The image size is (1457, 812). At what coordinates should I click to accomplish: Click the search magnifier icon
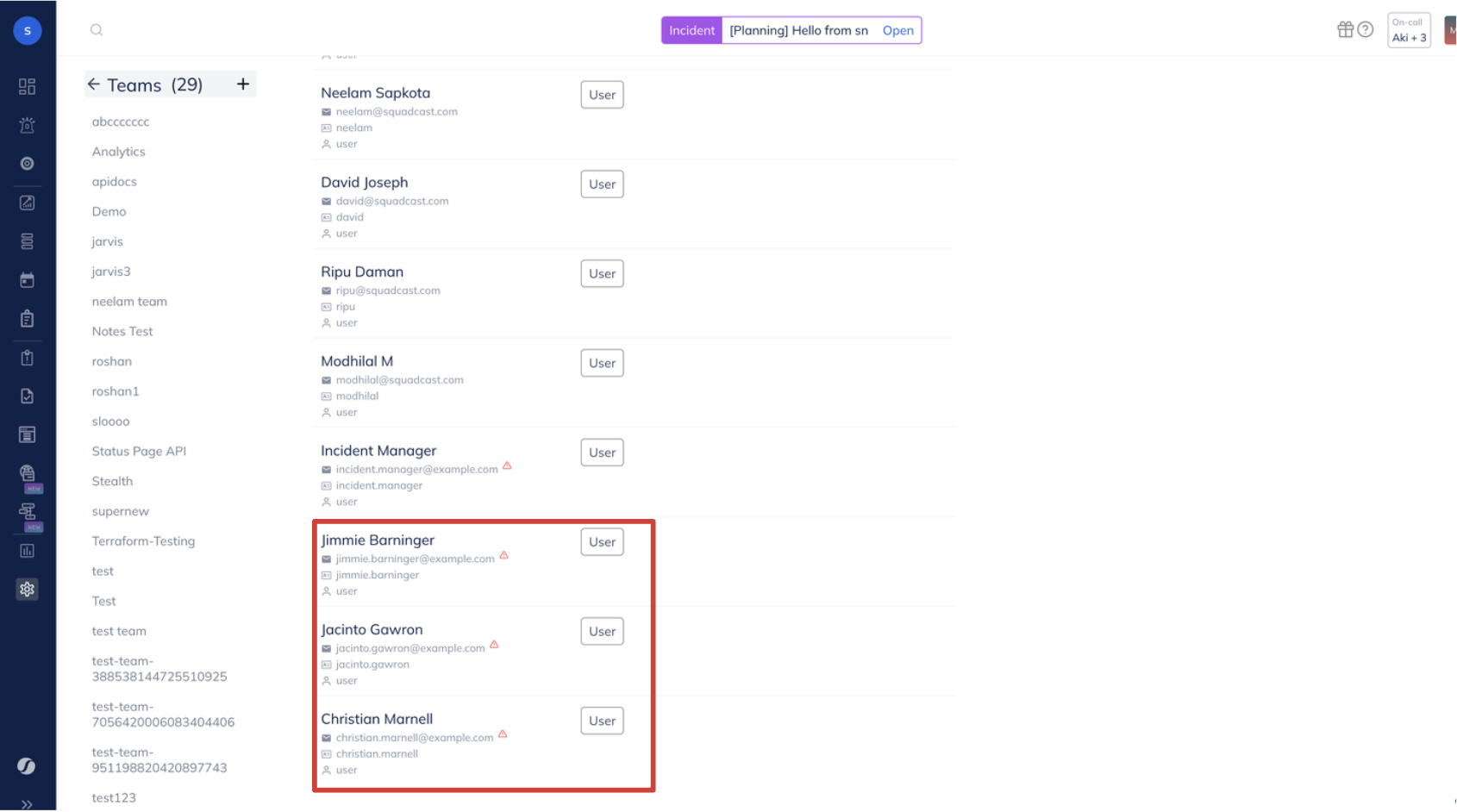click(97, 30)
